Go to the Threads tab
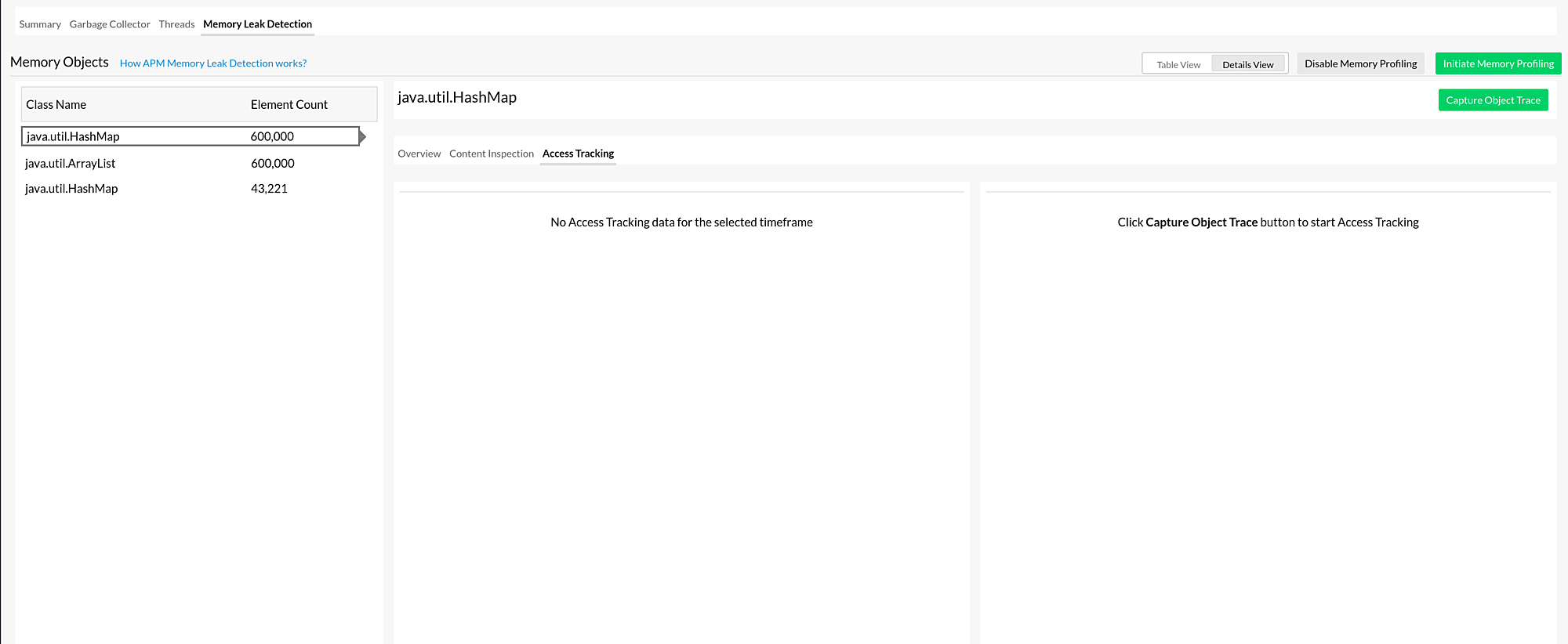Screen dimensions: 1568x644 (176, 24)
